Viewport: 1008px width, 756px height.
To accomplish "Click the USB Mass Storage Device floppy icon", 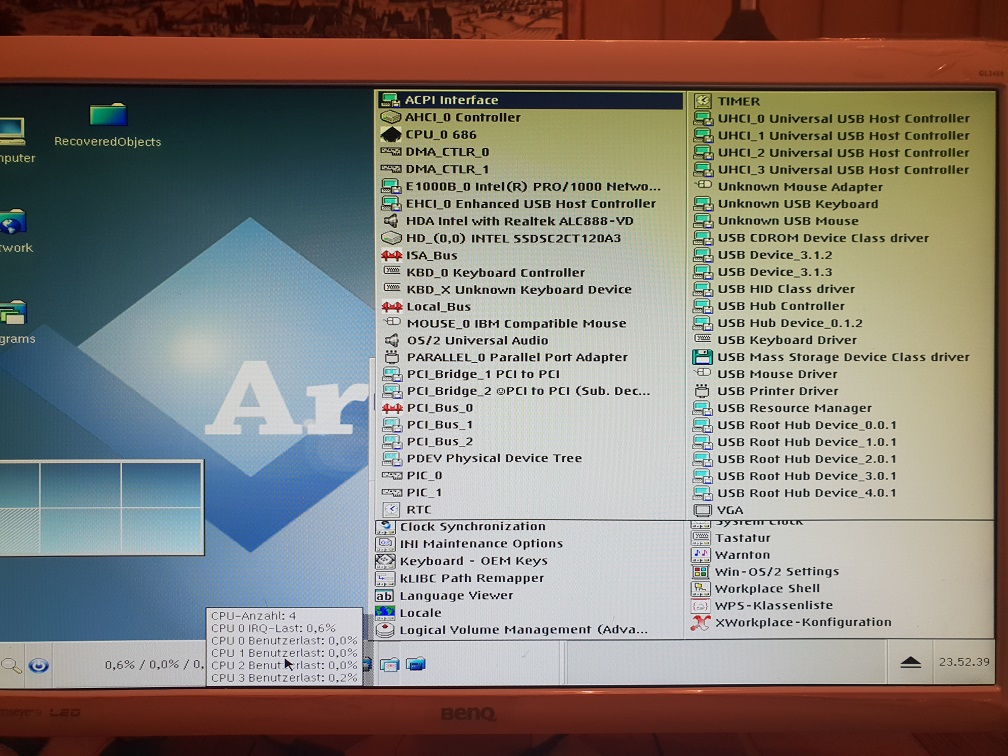I will point(702,357).
